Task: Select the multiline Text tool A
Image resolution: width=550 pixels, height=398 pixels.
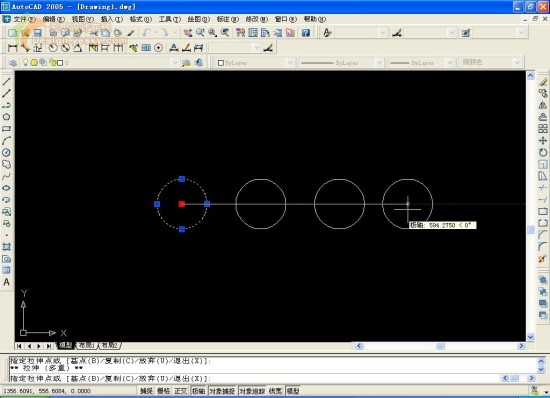Action: [x=6, y=282]
